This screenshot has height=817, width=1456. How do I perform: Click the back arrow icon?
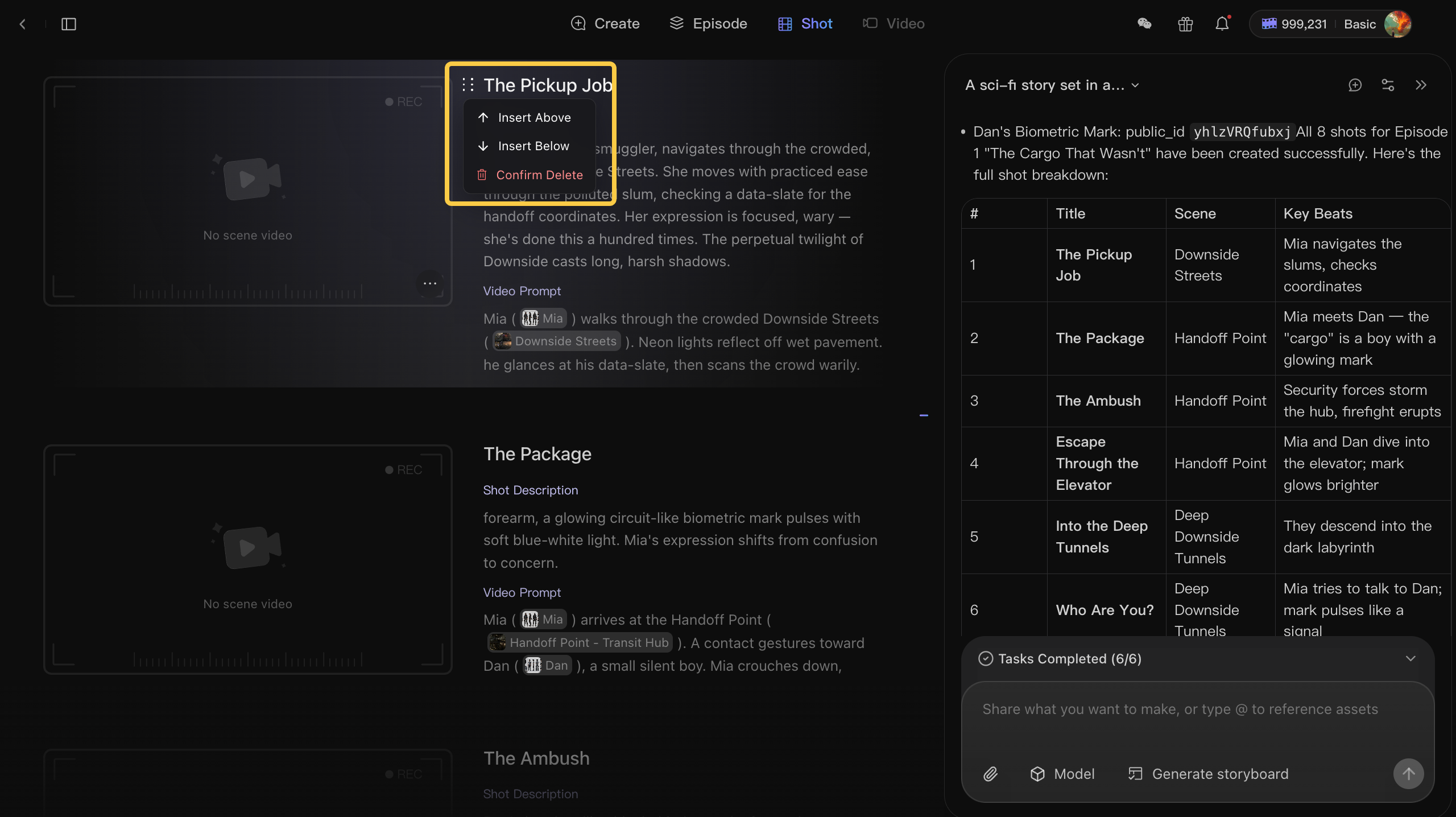23,24
